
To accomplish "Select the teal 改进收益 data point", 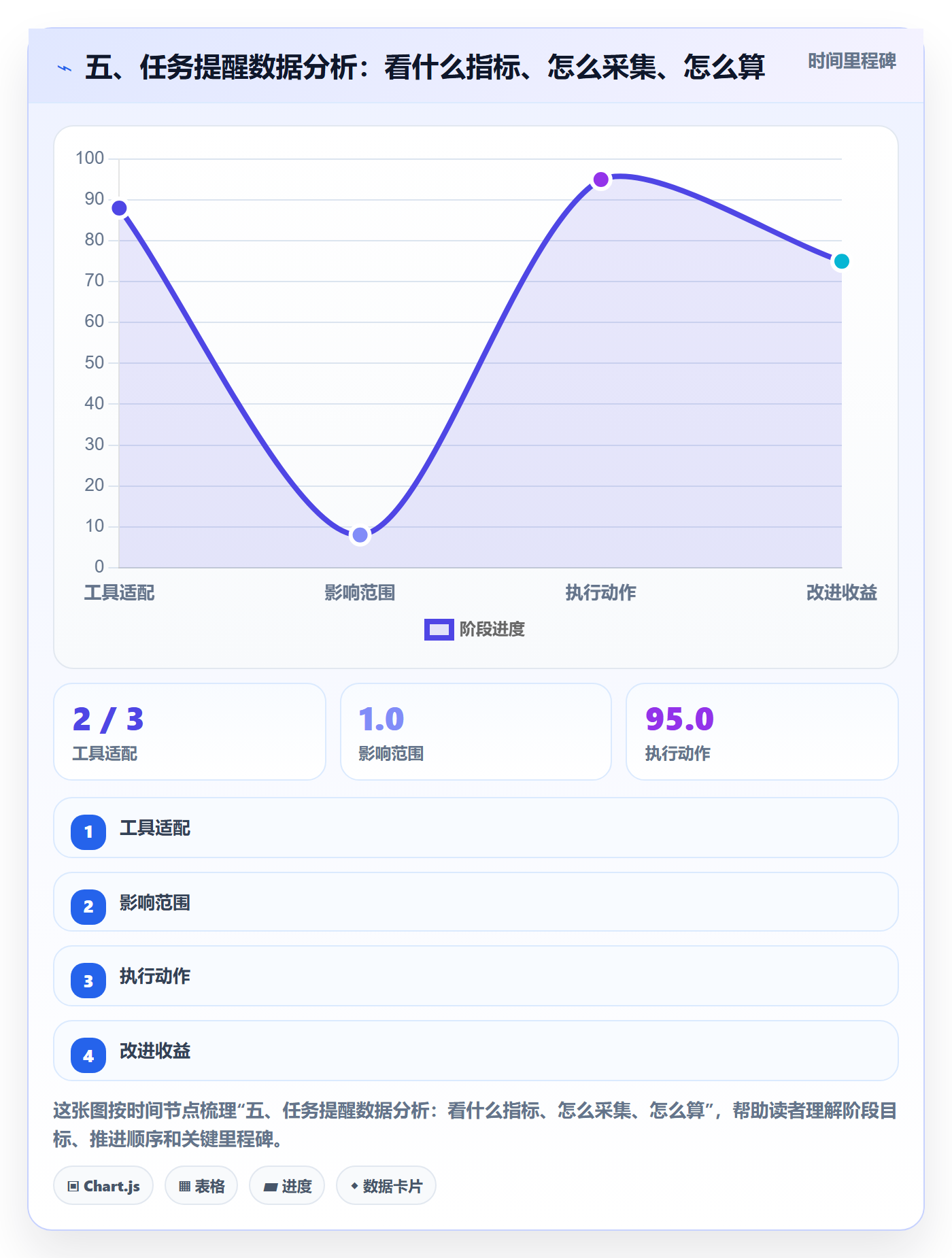I will (842, 261).
